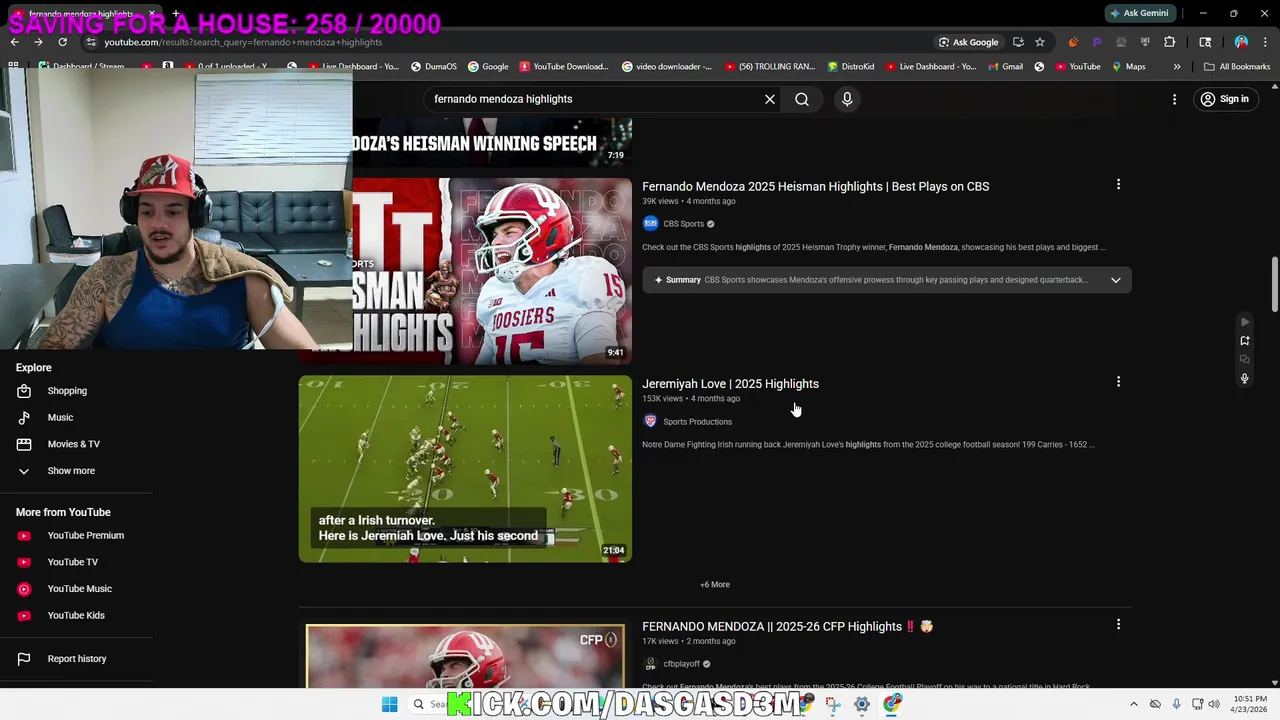Open the Extensions puzzle-piece menu

tap(1170, 42)
